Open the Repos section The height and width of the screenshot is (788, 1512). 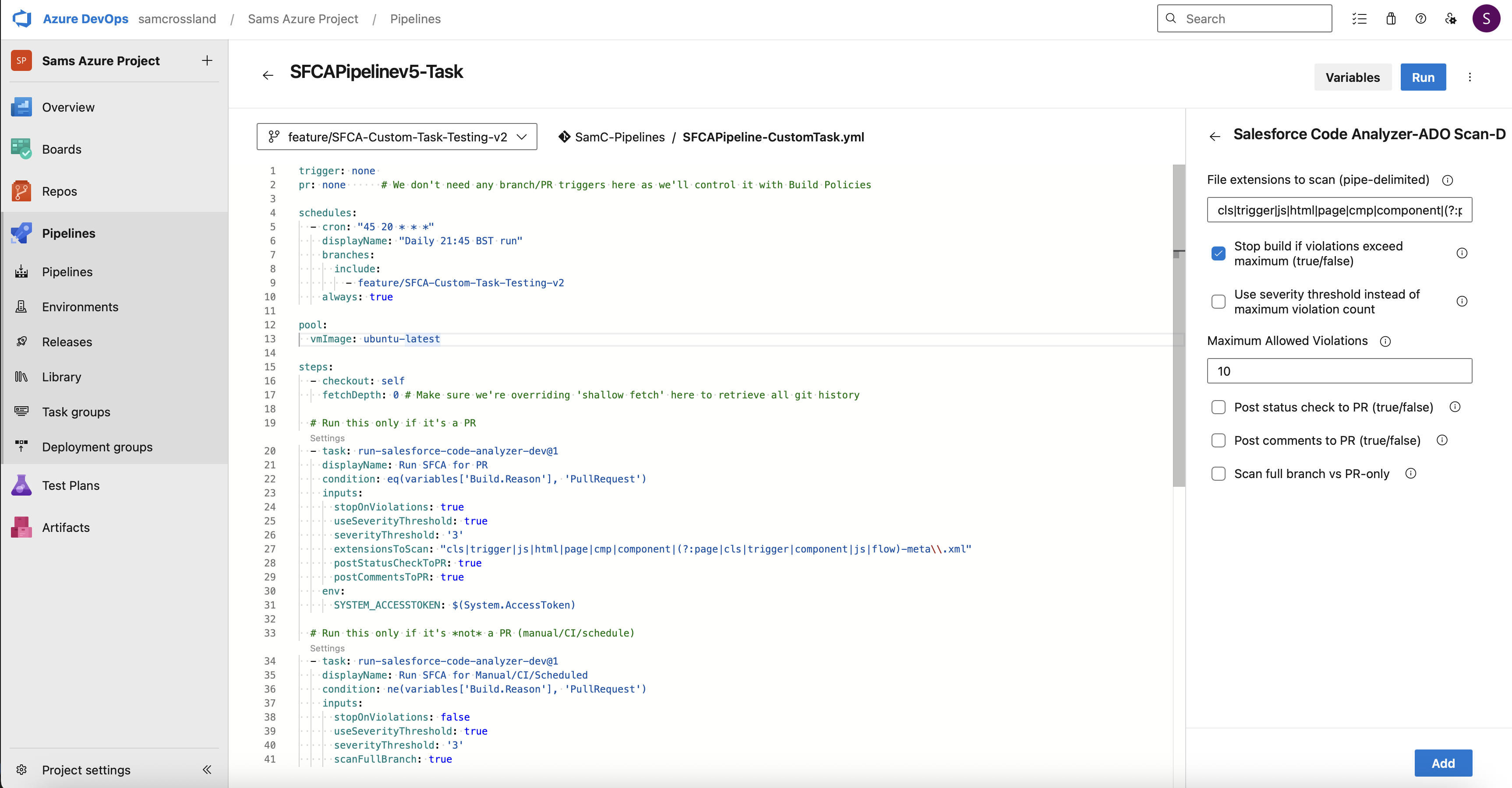pos(59,191)
